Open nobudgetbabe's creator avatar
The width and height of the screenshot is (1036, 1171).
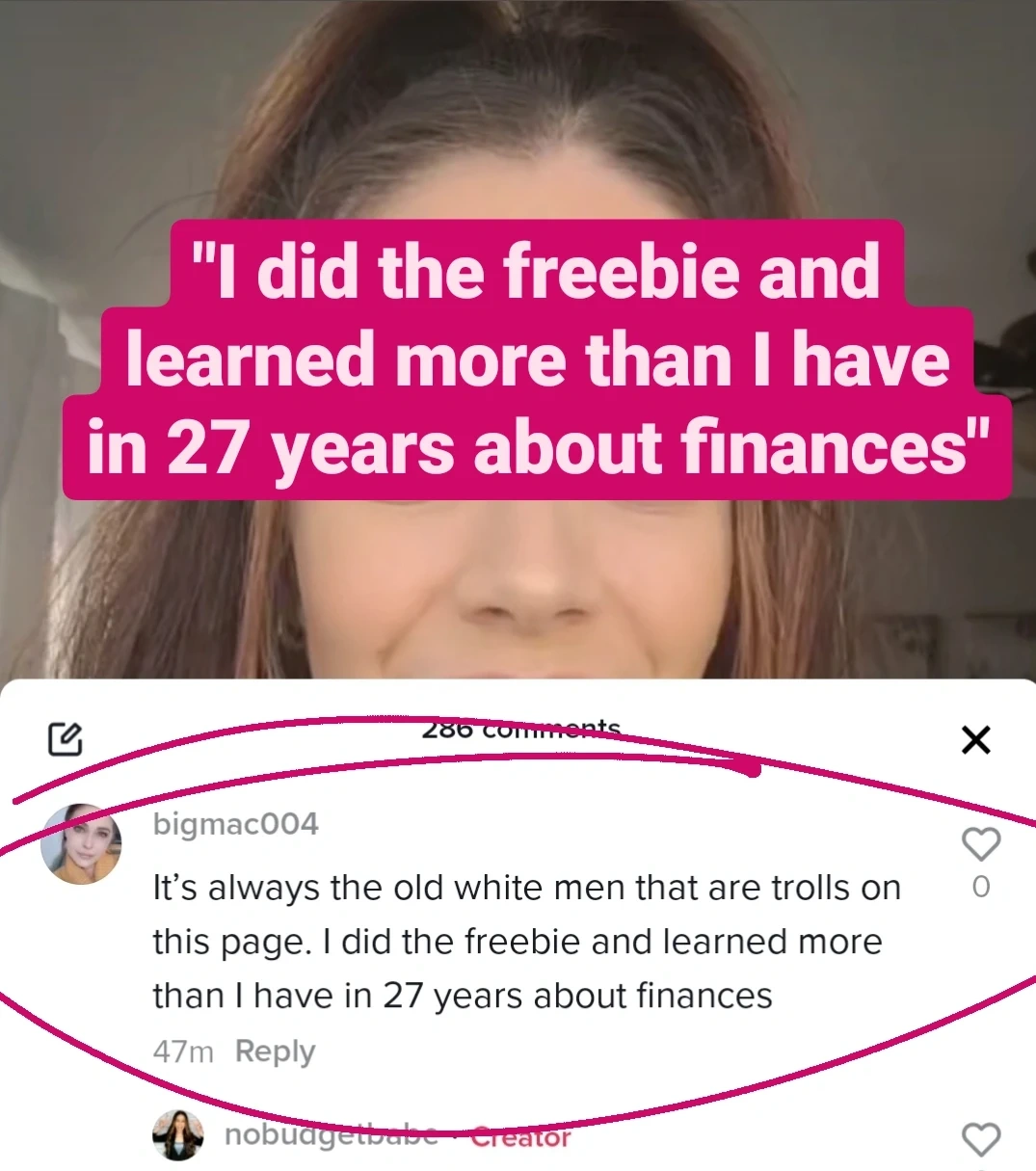pos(178,1134)
